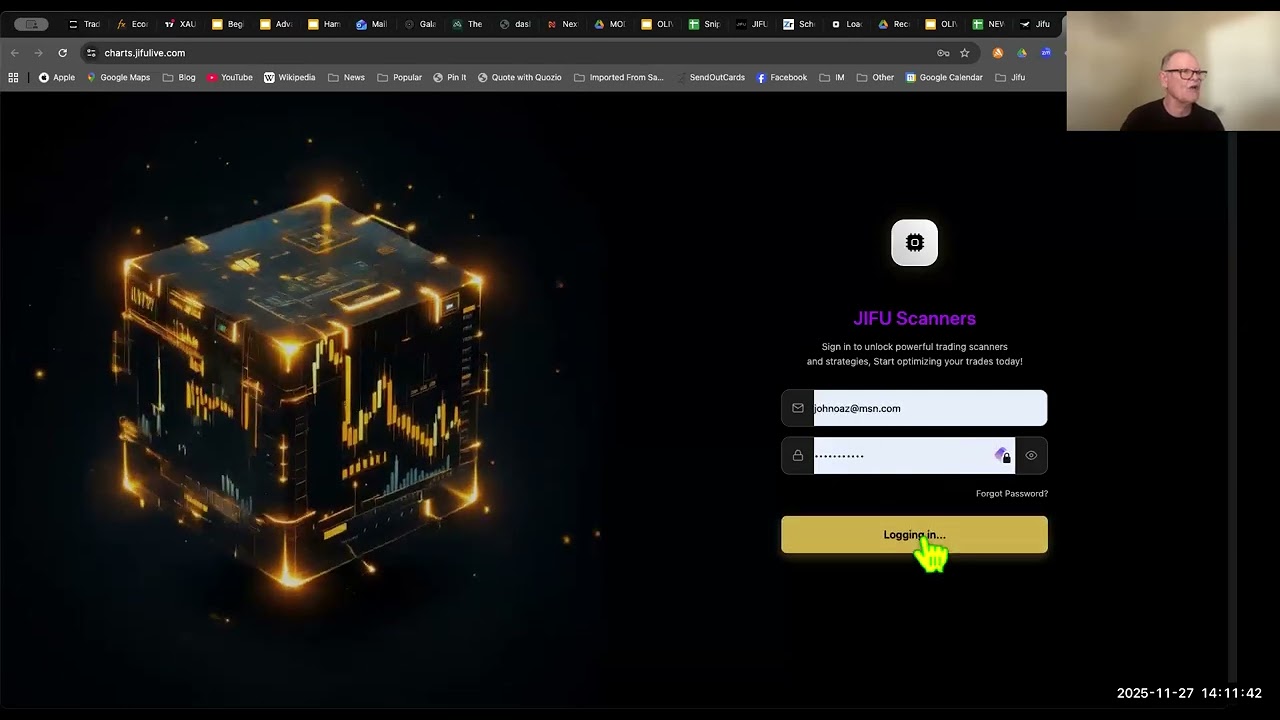Expand the Imported From Sa... bookmarks folder
The width and height of the screenshot is (1280, 720).
coord(618,77)
